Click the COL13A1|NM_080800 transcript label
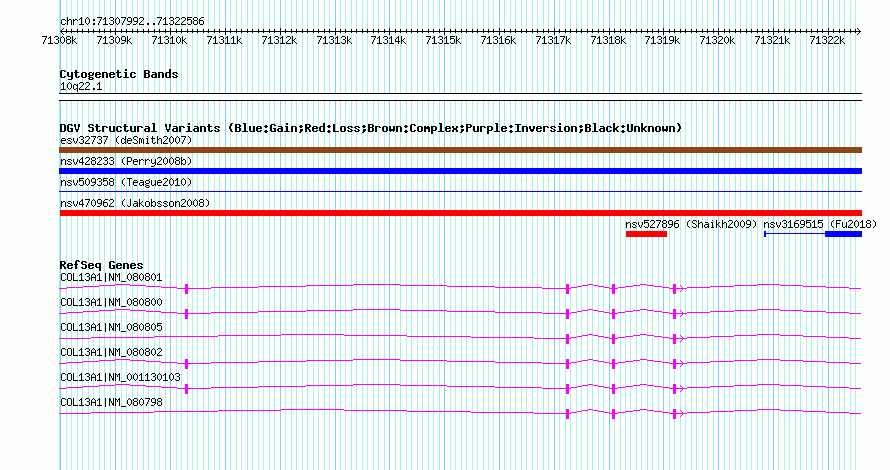890x470 pixels. point(111,303)
